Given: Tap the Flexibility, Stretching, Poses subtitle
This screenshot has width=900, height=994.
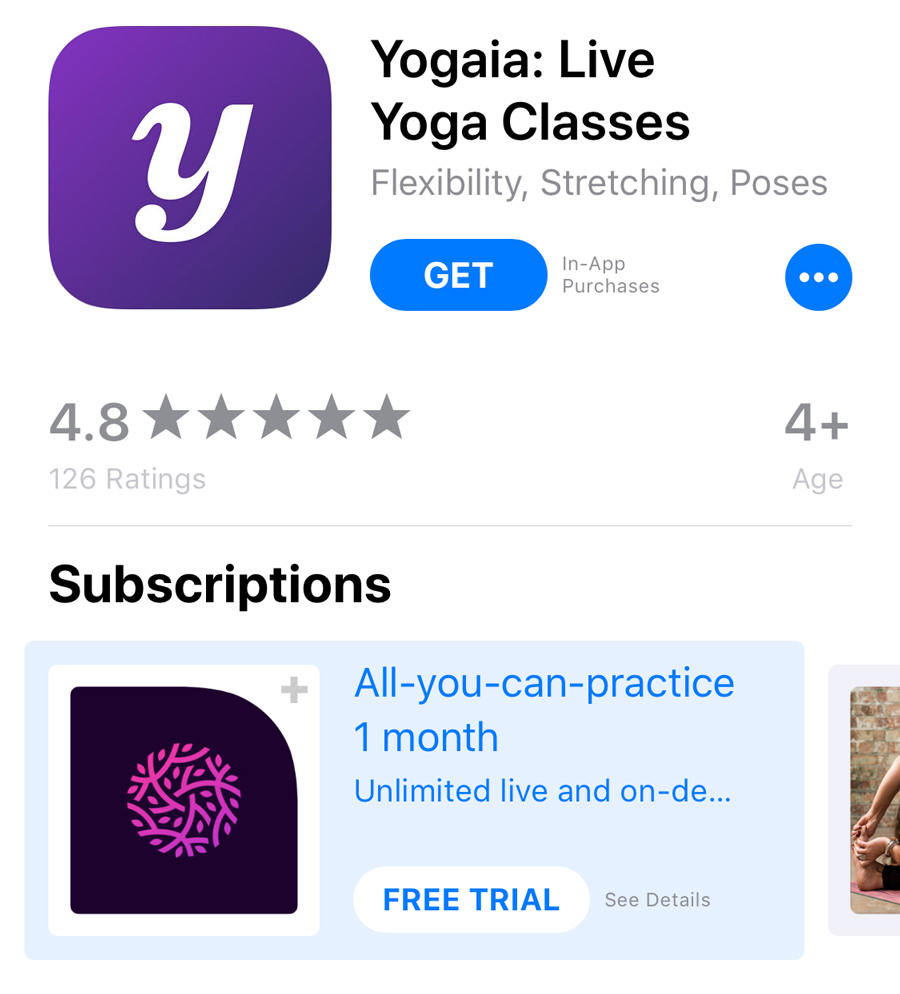Looking at the screenshot, I should click(x=599, y=183).
